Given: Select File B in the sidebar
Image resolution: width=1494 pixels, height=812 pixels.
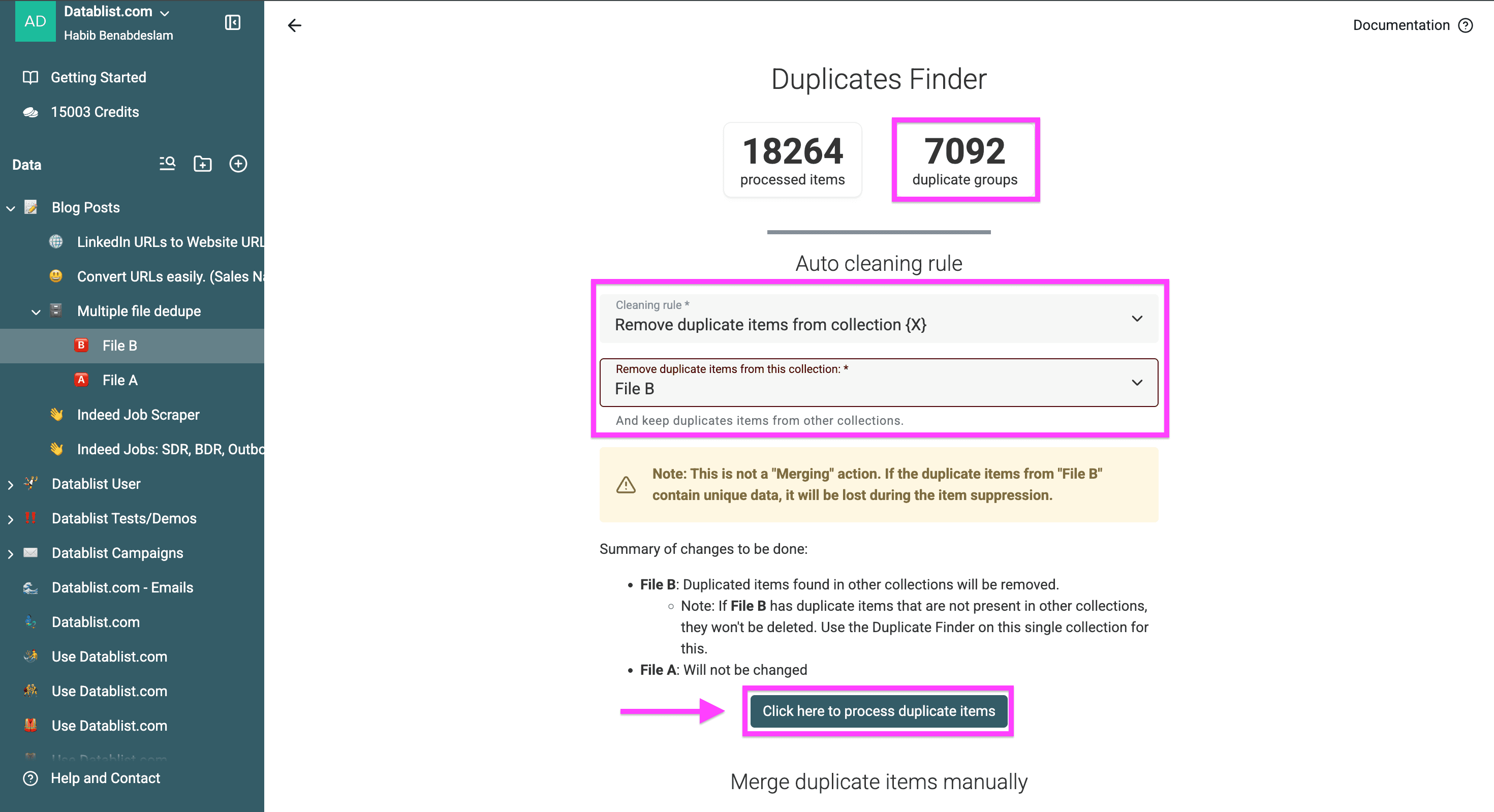Looking at the screenshot, I should (x=119, y=345).
